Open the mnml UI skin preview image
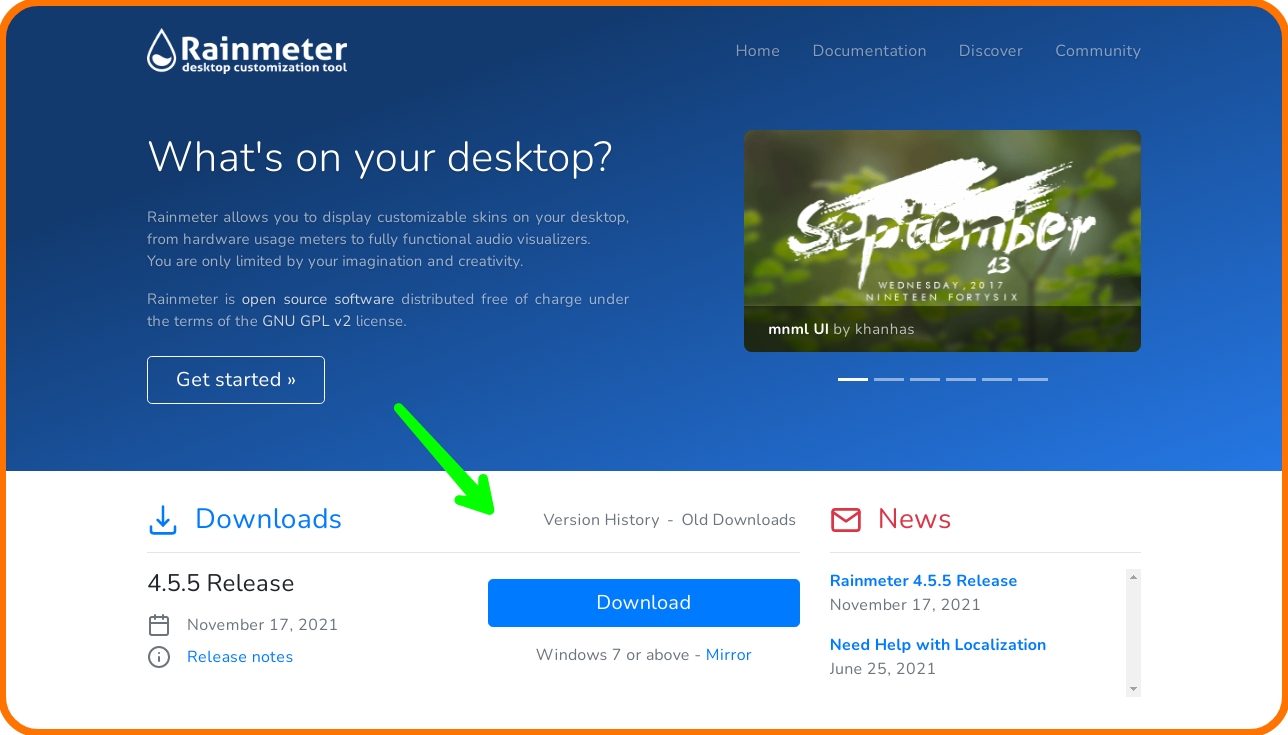1288x735 pixels. tap(942, 241)
